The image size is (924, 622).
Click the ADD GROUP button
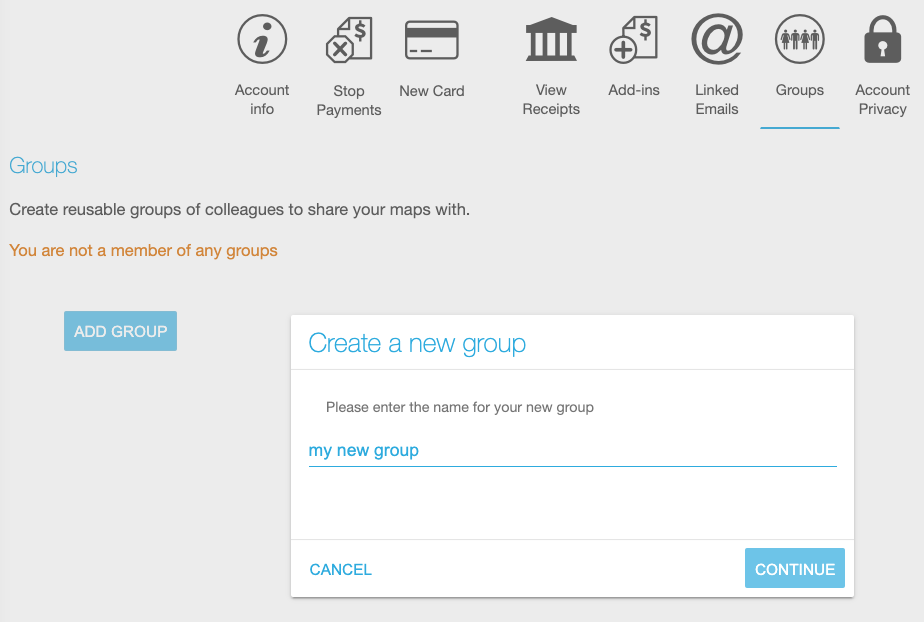tap(120, 331)
